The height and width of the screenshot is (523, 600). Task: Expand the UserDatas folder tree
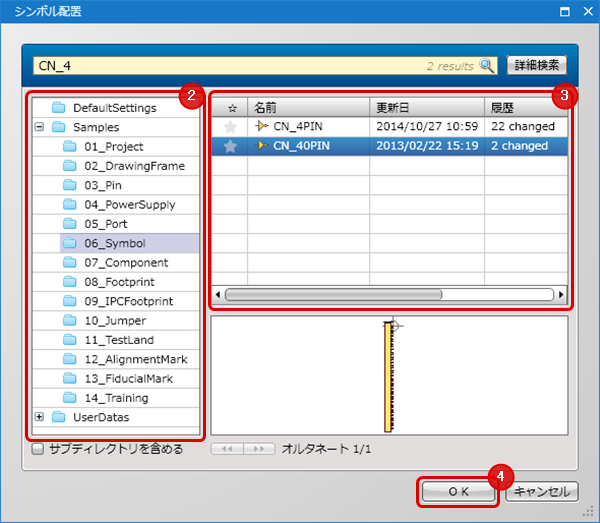(x=39, y=417)
